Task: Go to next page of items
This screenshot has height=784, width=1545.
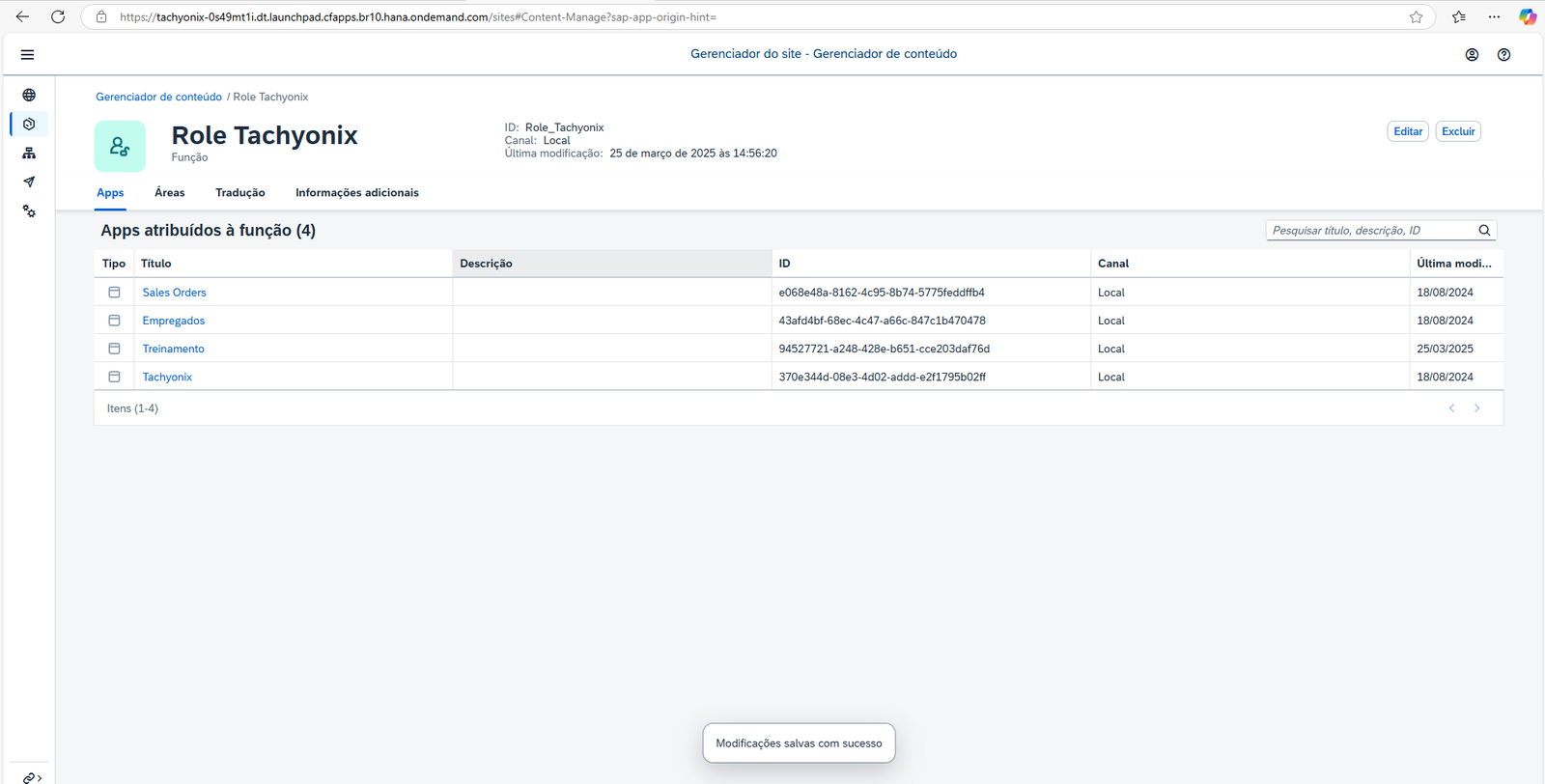Action: click(x=1476, y=408)
